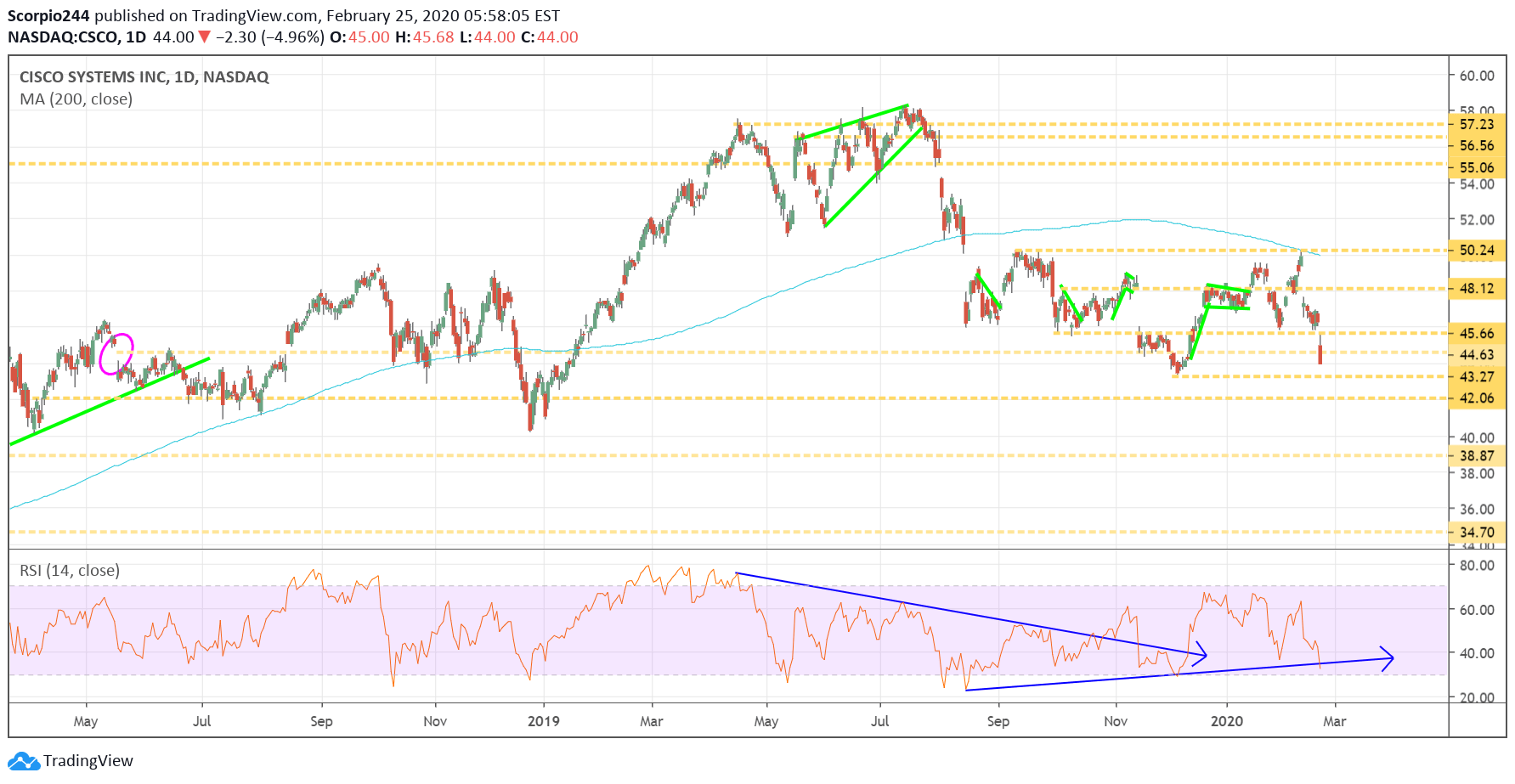Image resolution: width=1515 pixels, height=784 pixels.
Task: Click the O:45.00 open price value
Action: (359, 37)
